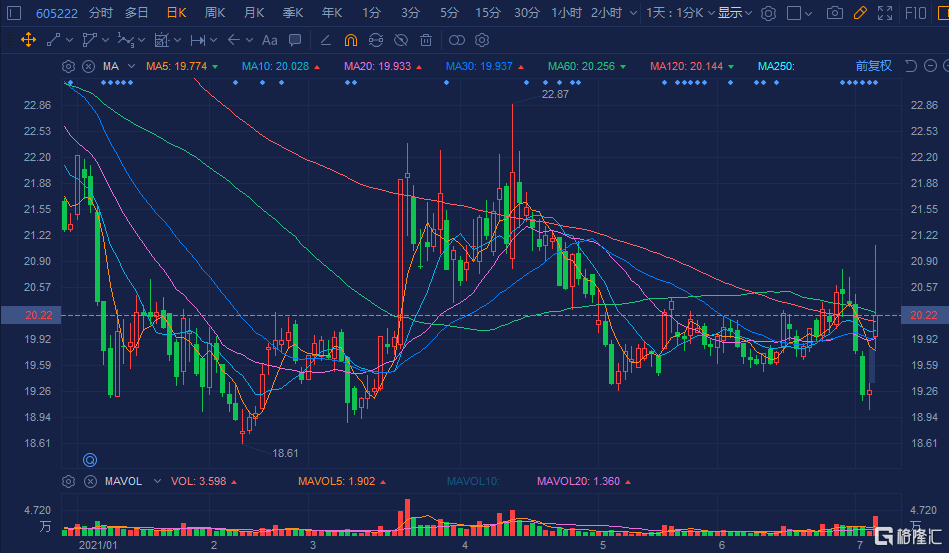Click the magnet snap drawing icon
The width and height of the screenshot is (949, 553).
[350, 40]
